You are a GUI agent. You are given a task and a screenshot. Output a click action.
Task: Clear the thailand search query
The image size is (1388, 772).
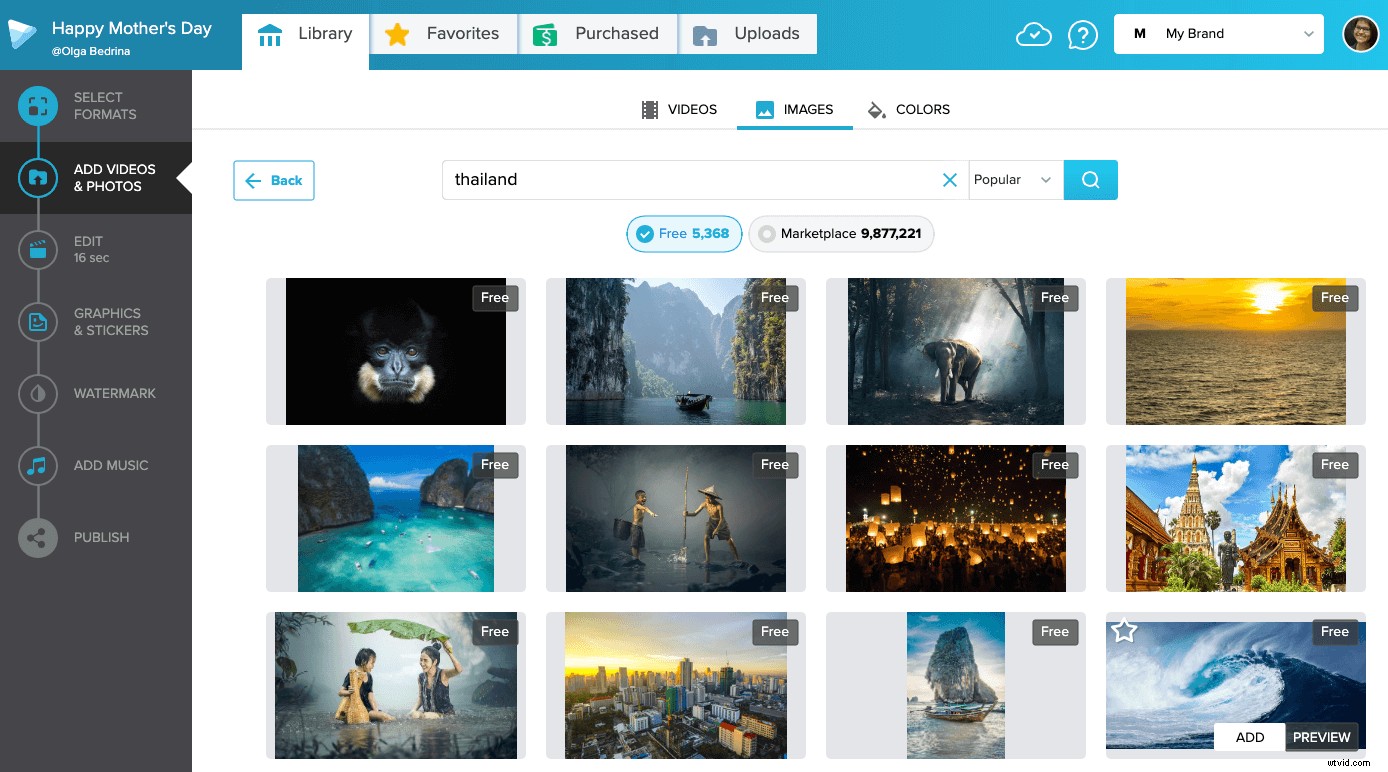pyautogui.click(x=949, y=180)
